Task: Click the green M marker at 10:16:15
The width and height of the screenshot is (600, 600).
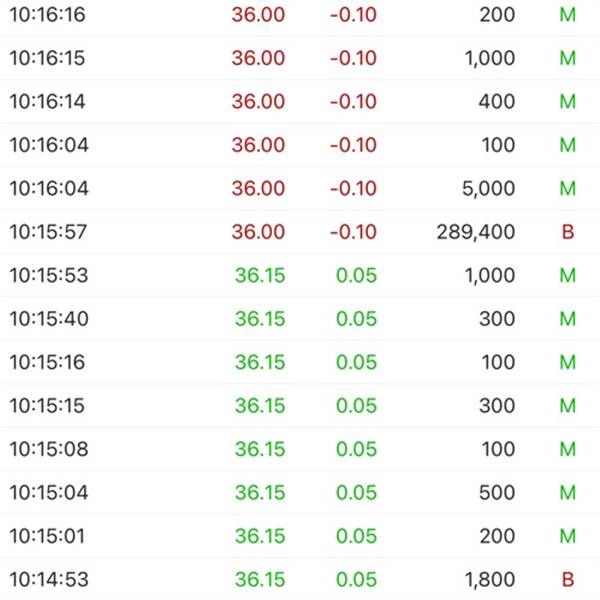Action: [x=568, y=58]
